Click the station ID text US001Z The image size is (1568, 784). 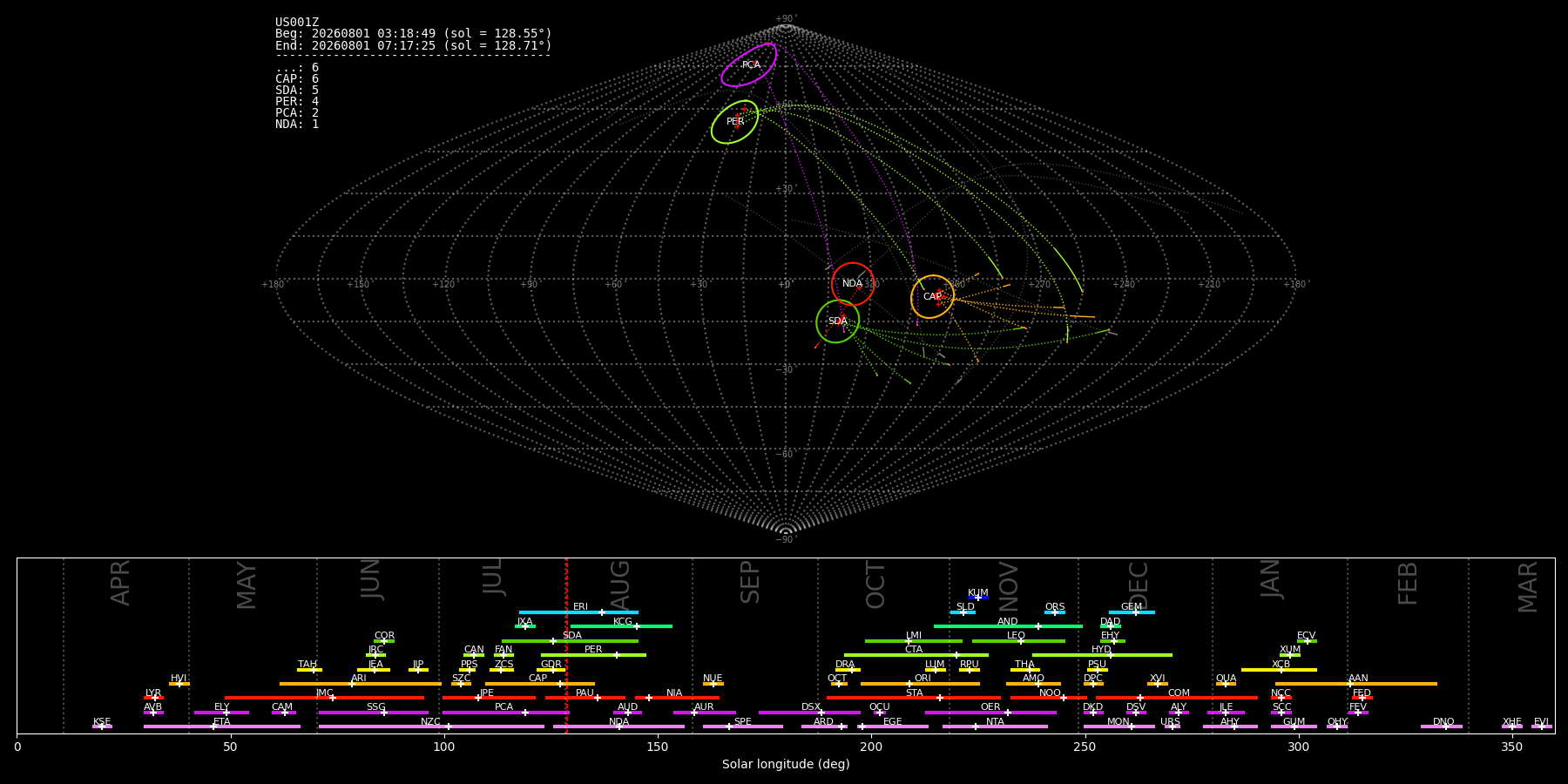[297, 23]
